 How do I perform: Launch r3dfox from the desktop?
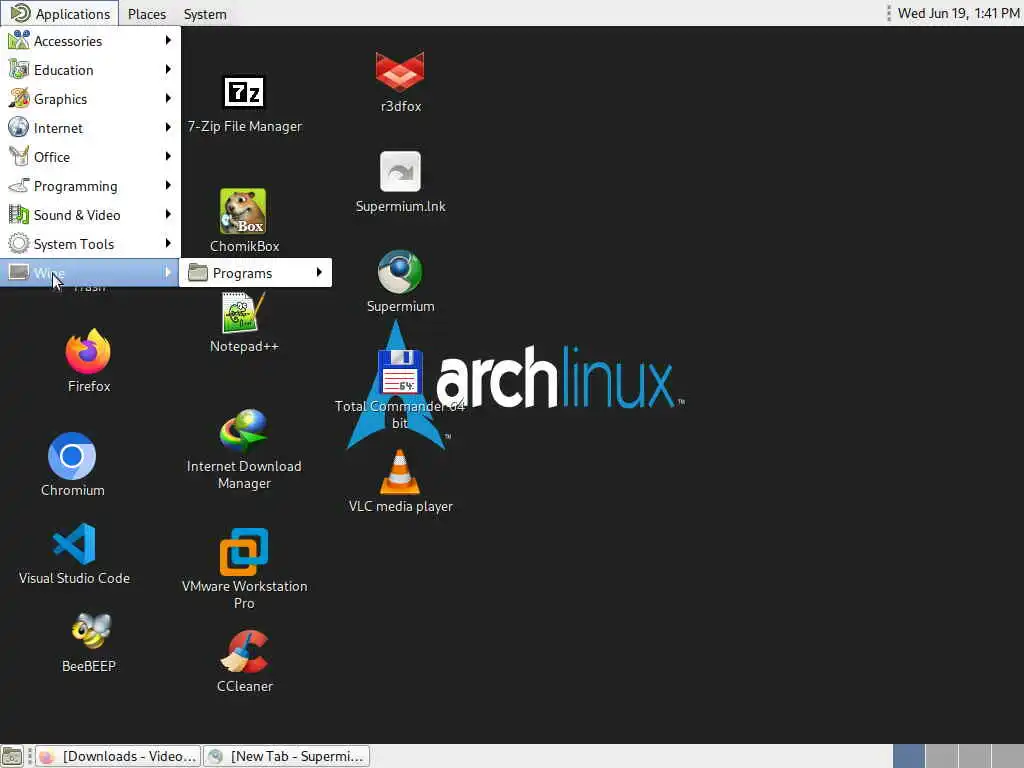[400, 72]
